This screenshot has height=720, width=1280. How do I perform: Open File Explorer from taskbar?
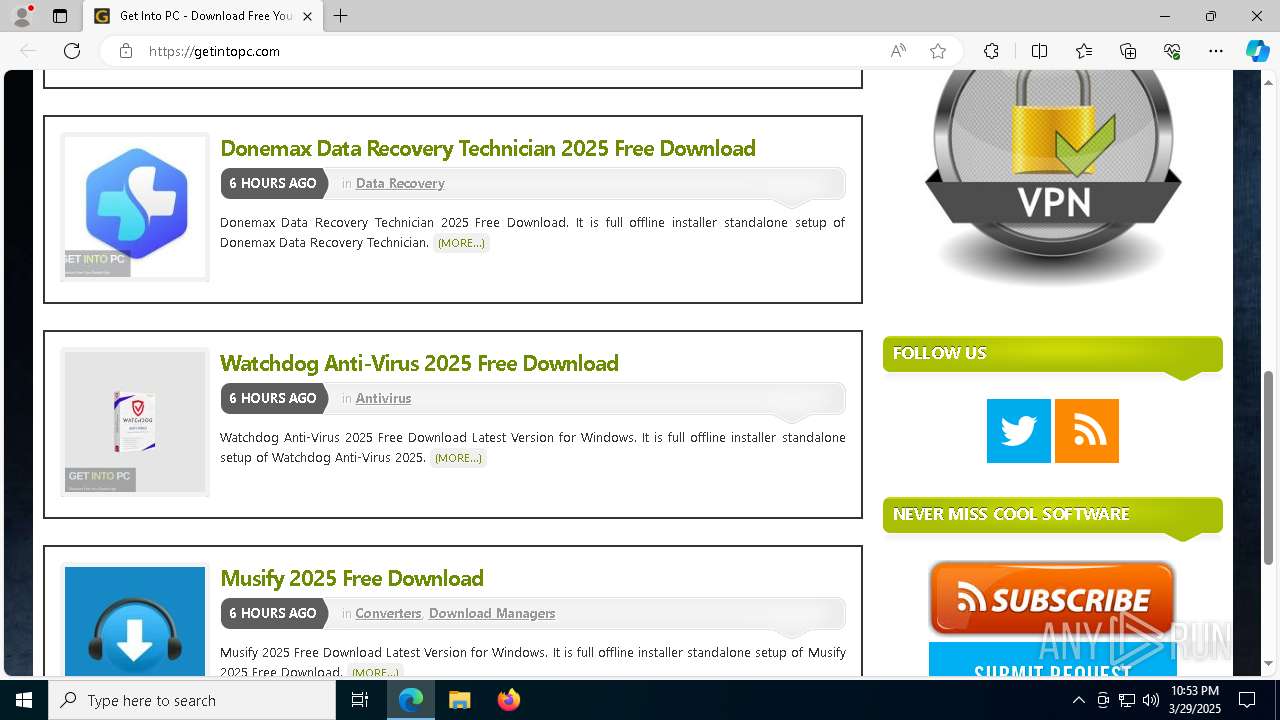click(459, 700)
